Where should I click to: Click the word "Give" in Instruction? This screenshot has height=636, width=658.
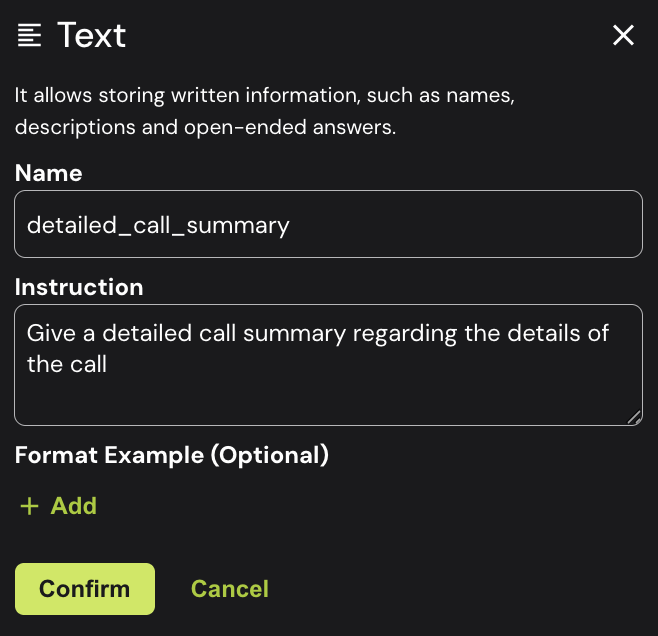50,333
